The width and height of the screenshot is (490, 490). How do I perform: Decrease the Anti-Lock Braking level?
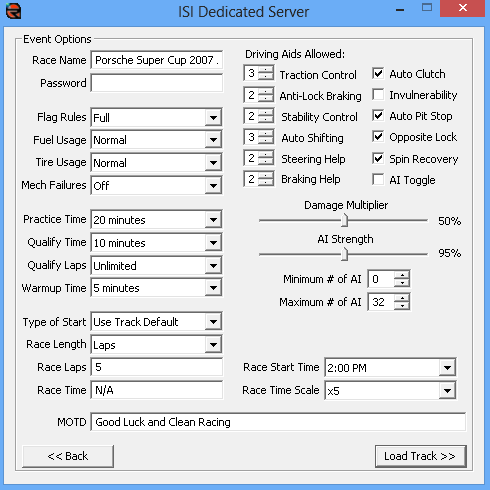(266, 98)
